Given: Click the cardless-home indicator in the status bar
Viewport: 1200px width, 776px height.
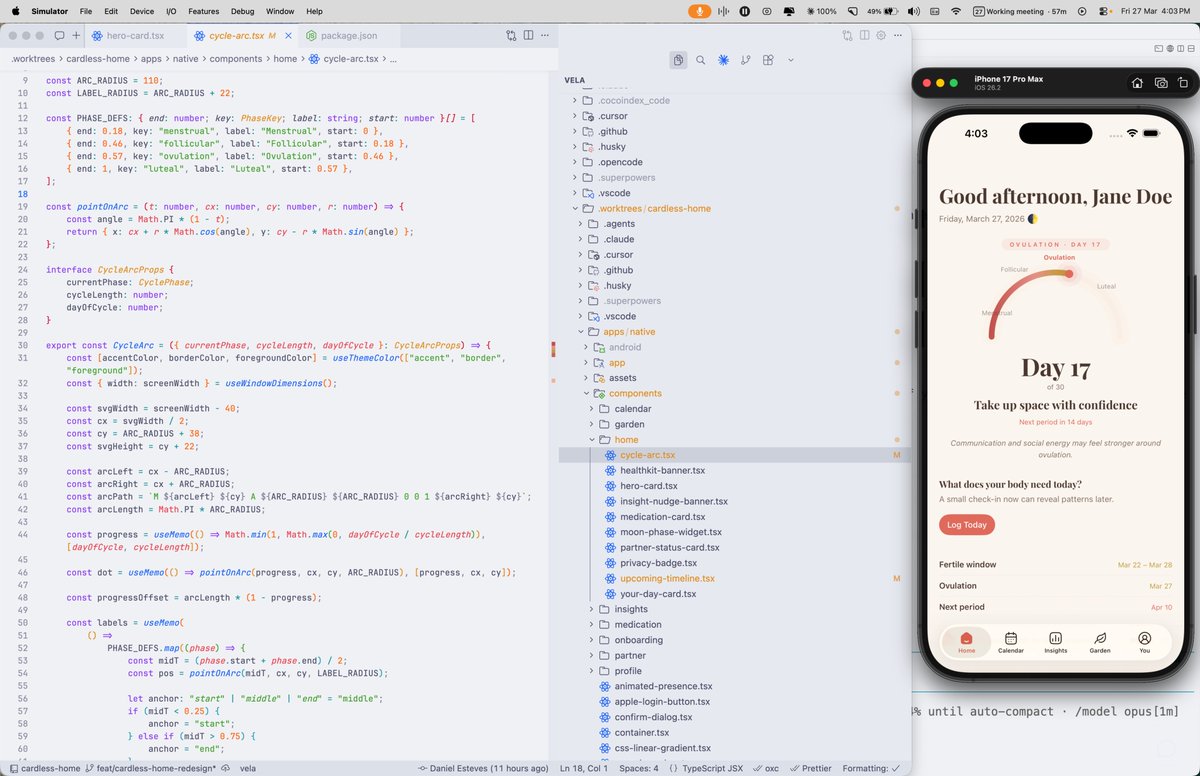Looking at the screenshot, I should 44,768.
